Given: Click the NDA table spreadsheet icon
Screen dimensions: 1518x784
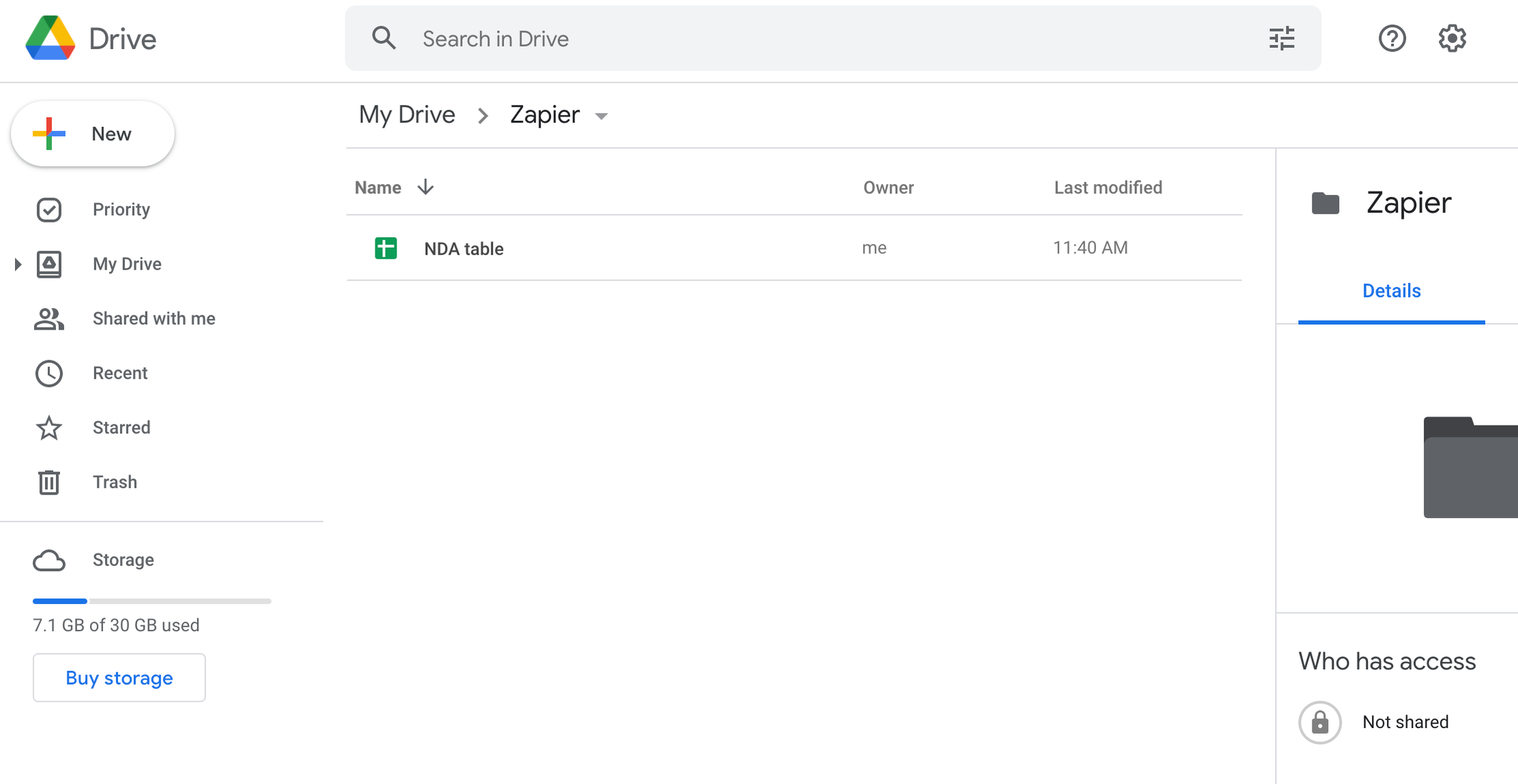Looking at the screenshot, I should 386,248.
